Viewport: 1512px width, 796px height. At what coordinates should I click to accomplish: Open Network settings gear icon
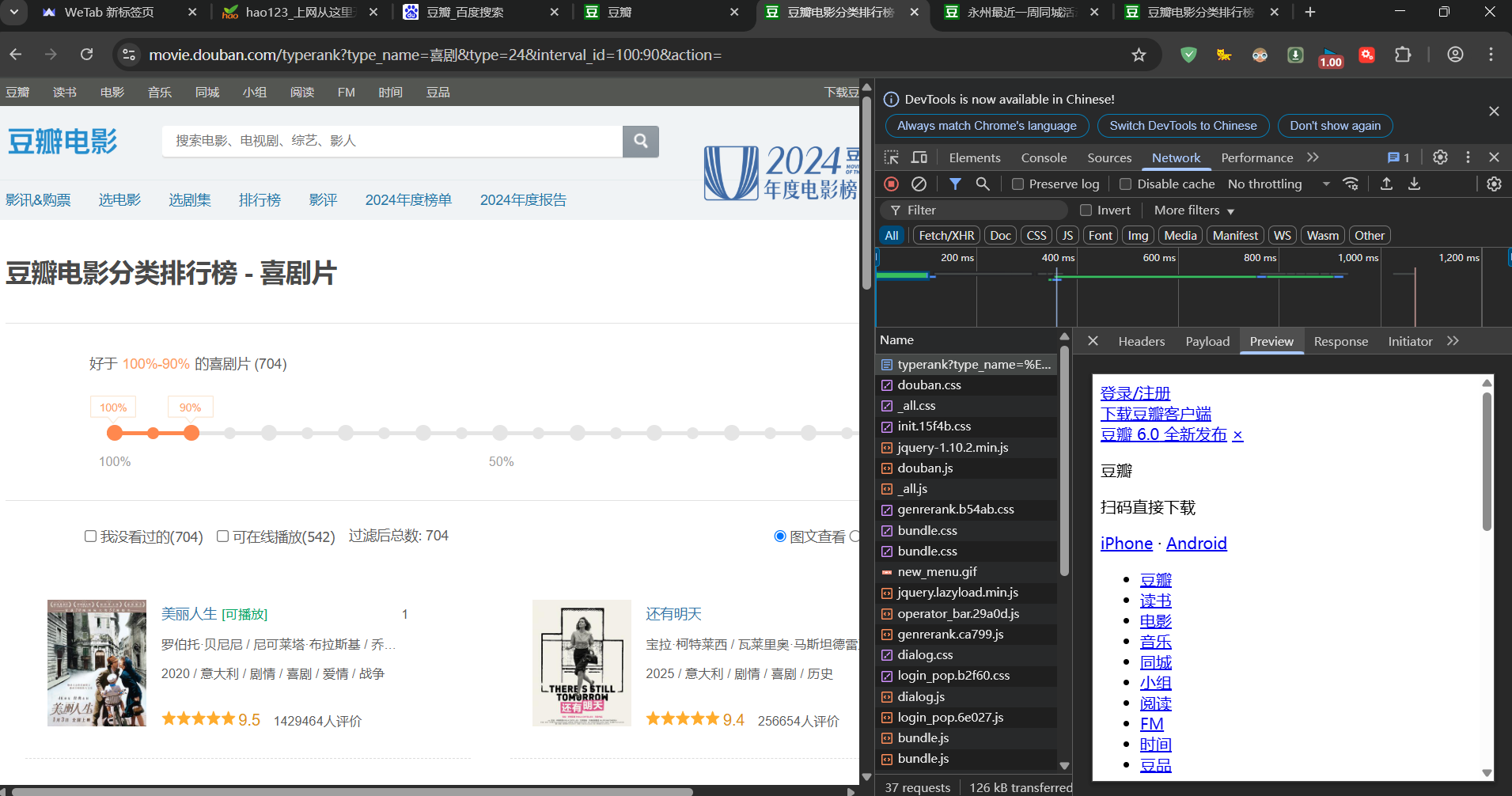(1494, 184)
